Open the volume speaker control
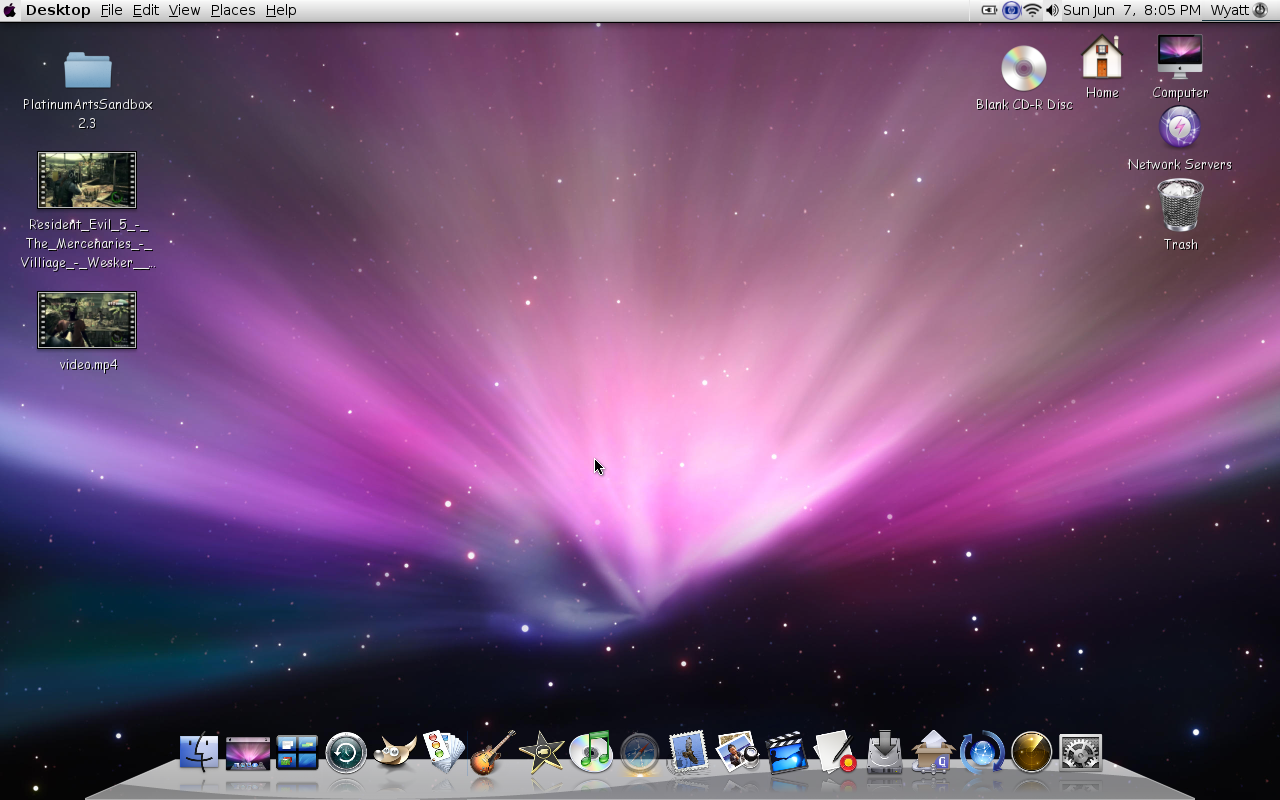 [x=1052, y=10]
